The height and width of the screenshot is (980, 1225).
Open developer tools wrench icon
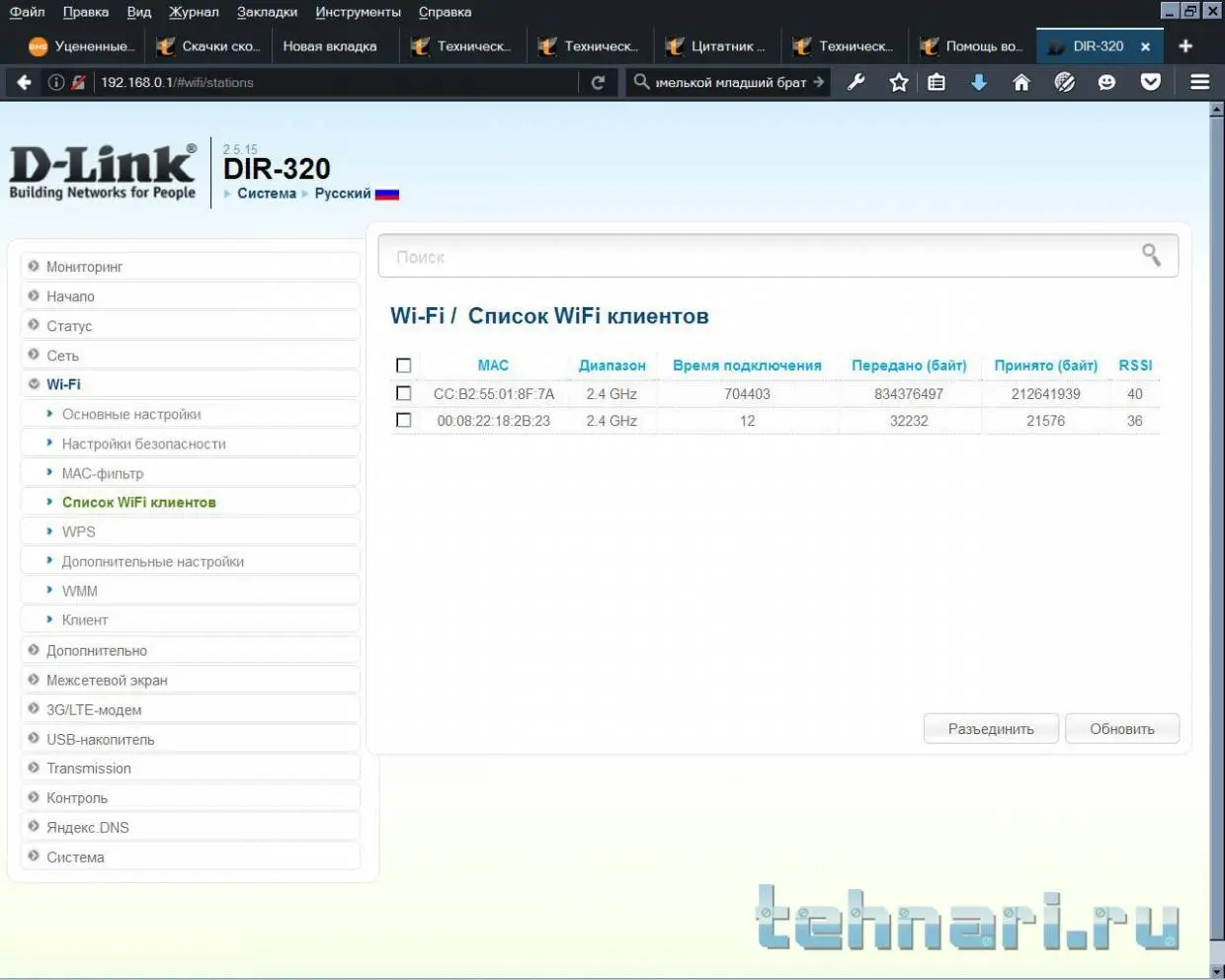[857, 82]
